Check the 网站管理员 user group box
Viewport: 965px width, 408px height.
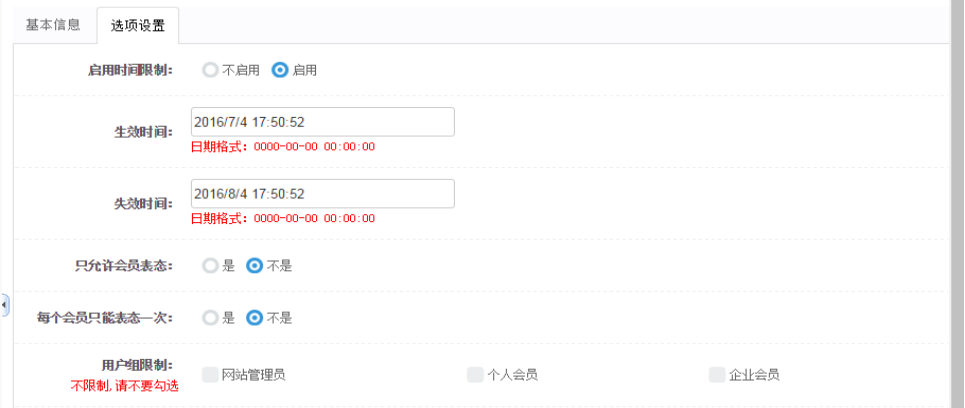(x=210, y=375)
